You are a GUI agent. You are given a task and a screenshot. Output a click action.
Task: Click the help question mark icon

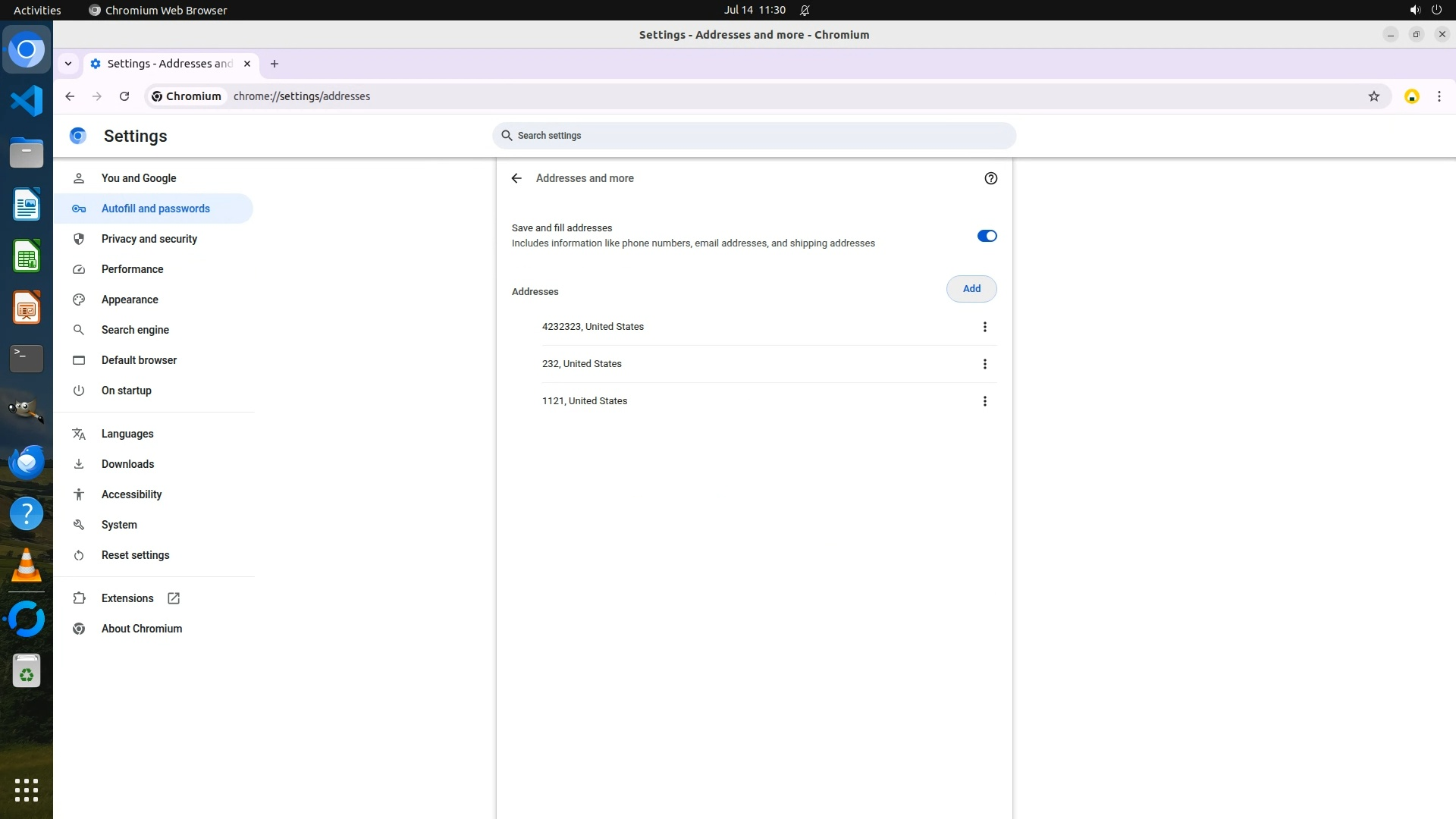point(990,178)
